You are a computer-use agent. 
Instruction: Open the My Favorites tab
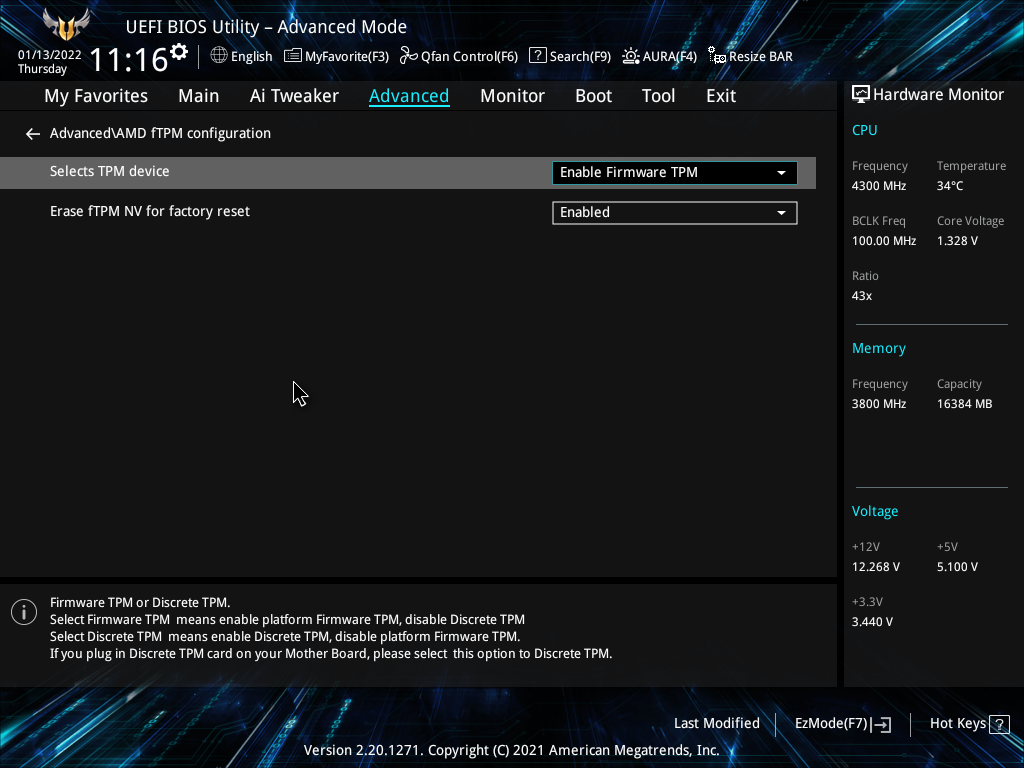96,96
